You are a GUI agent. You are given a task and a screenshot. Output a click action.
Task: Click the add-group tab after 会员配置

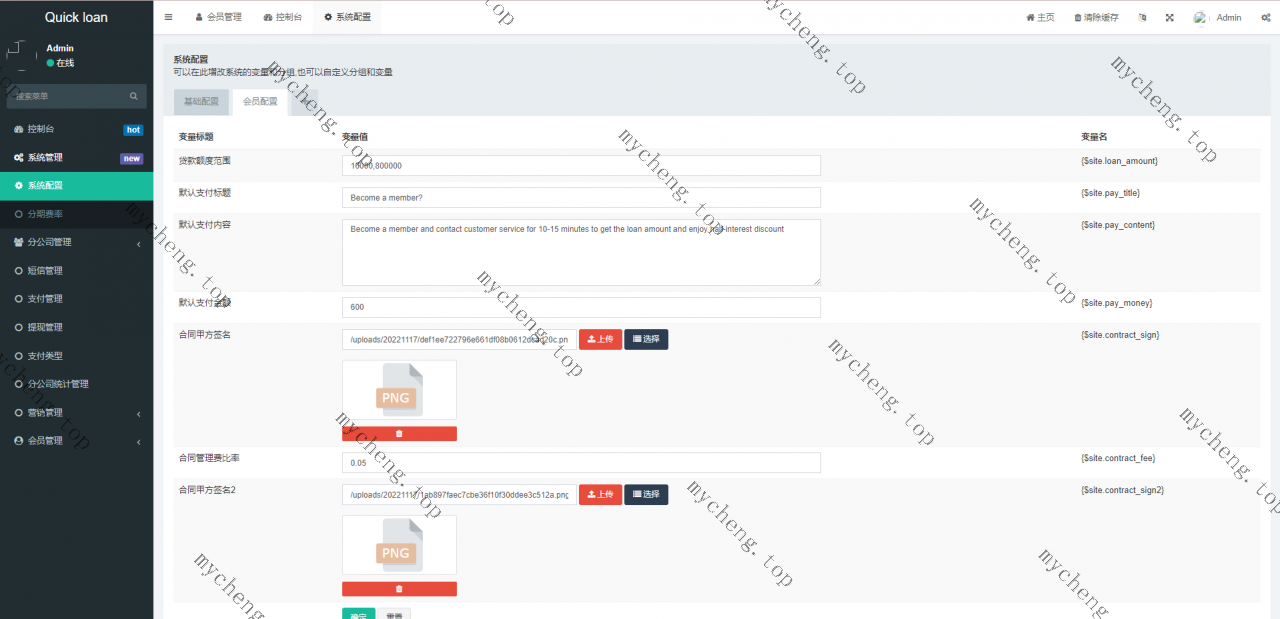[304, 101]
